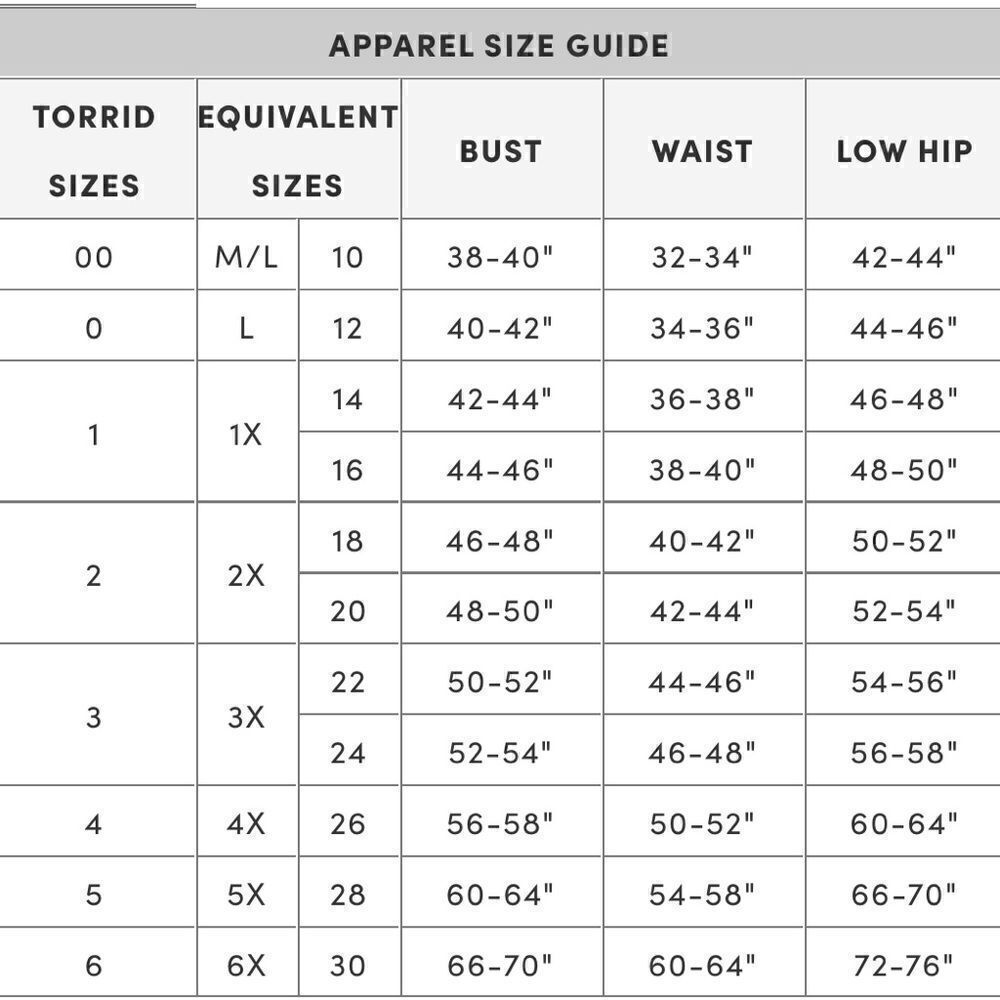This screenshot has width=1000, height=1000.
Task: Select bust measurement 66-70" cell
Action: tap(500, 965)
